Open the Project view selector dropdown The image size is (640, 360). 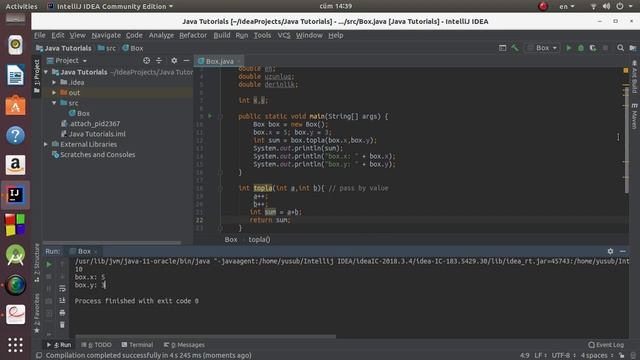(x=67, y=60)
